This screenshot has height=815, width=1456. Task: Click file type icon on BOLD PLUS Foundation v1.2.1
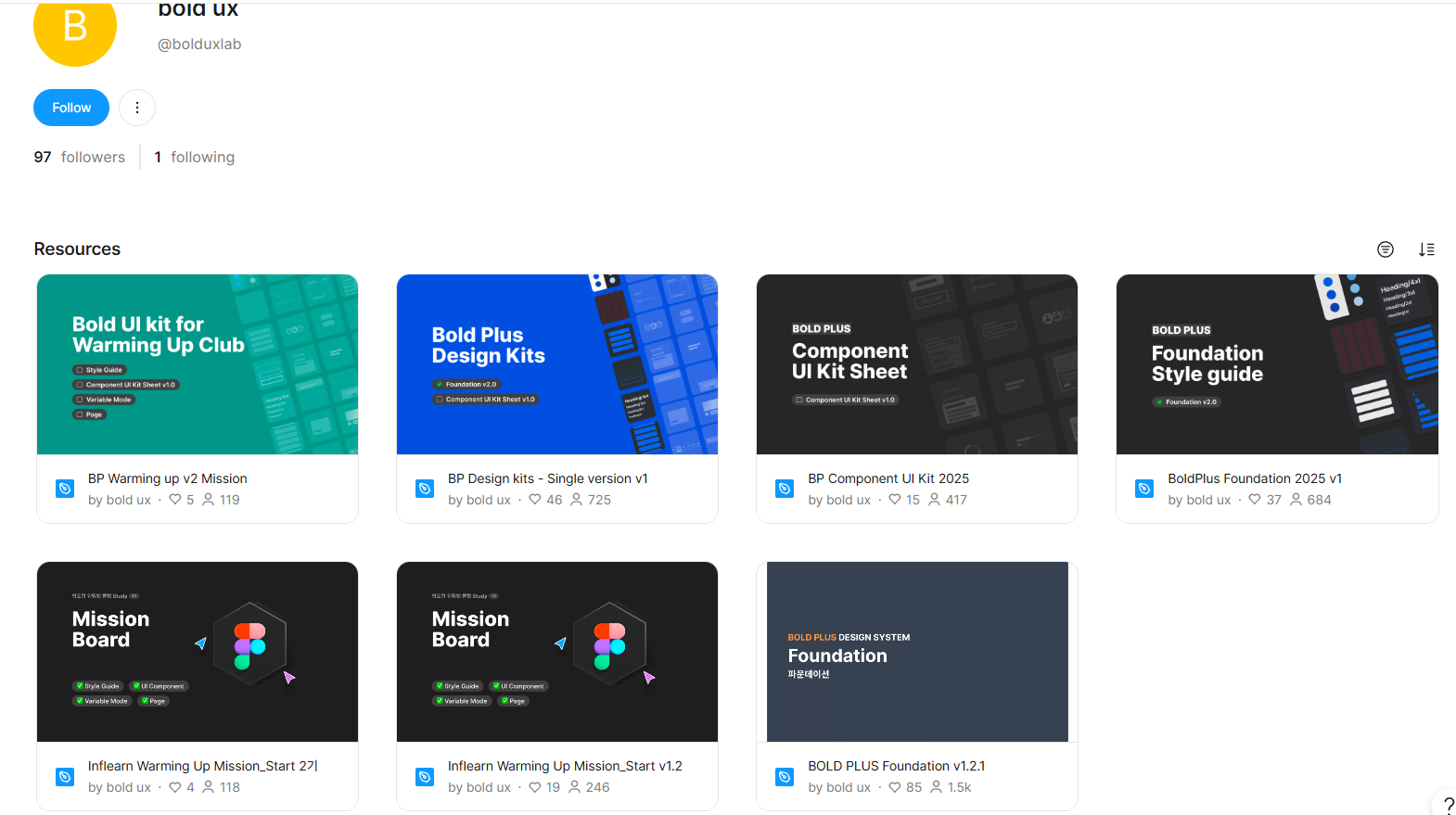pyautogui.click(x=785, y=776)
